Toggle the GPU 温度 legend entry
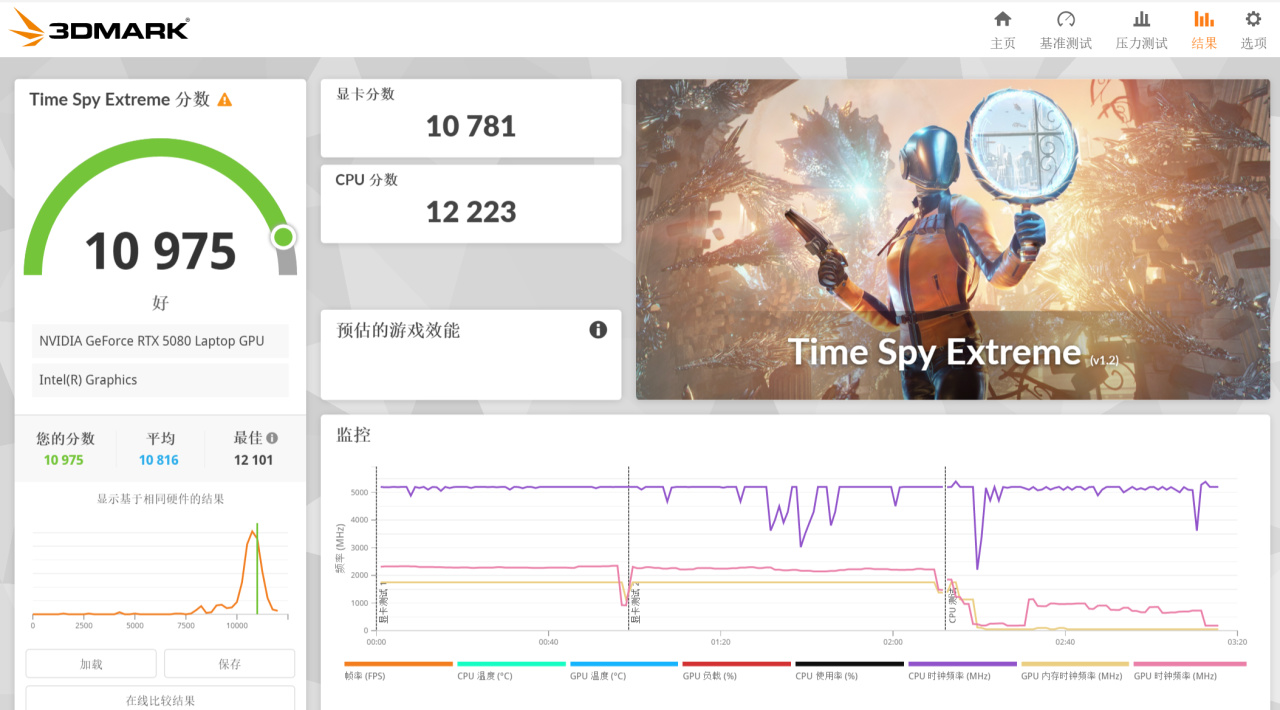 tap(624, 671)
